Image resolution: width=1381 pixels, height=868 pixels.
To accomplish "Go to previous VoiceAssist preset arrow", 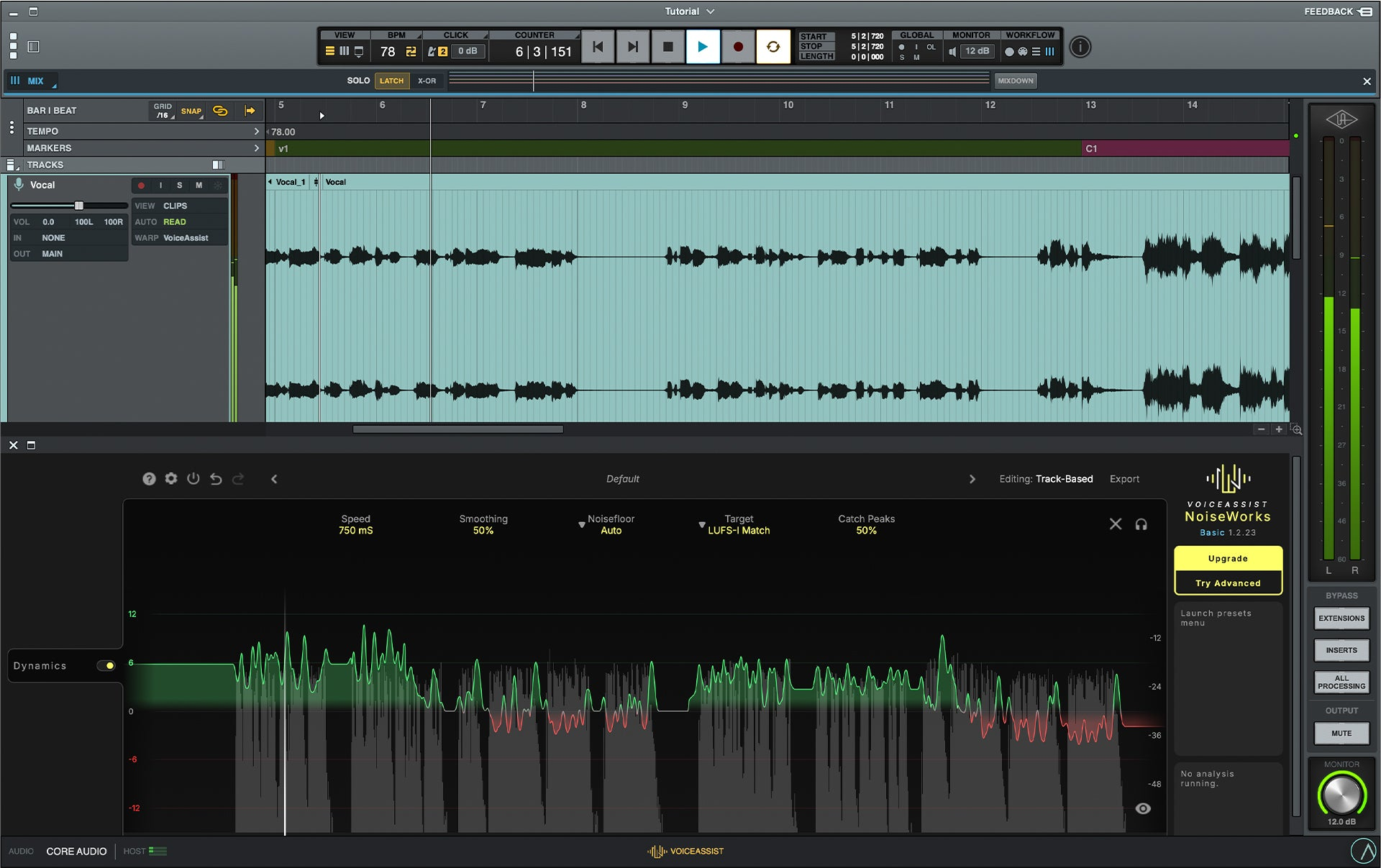I will point(274,479).
